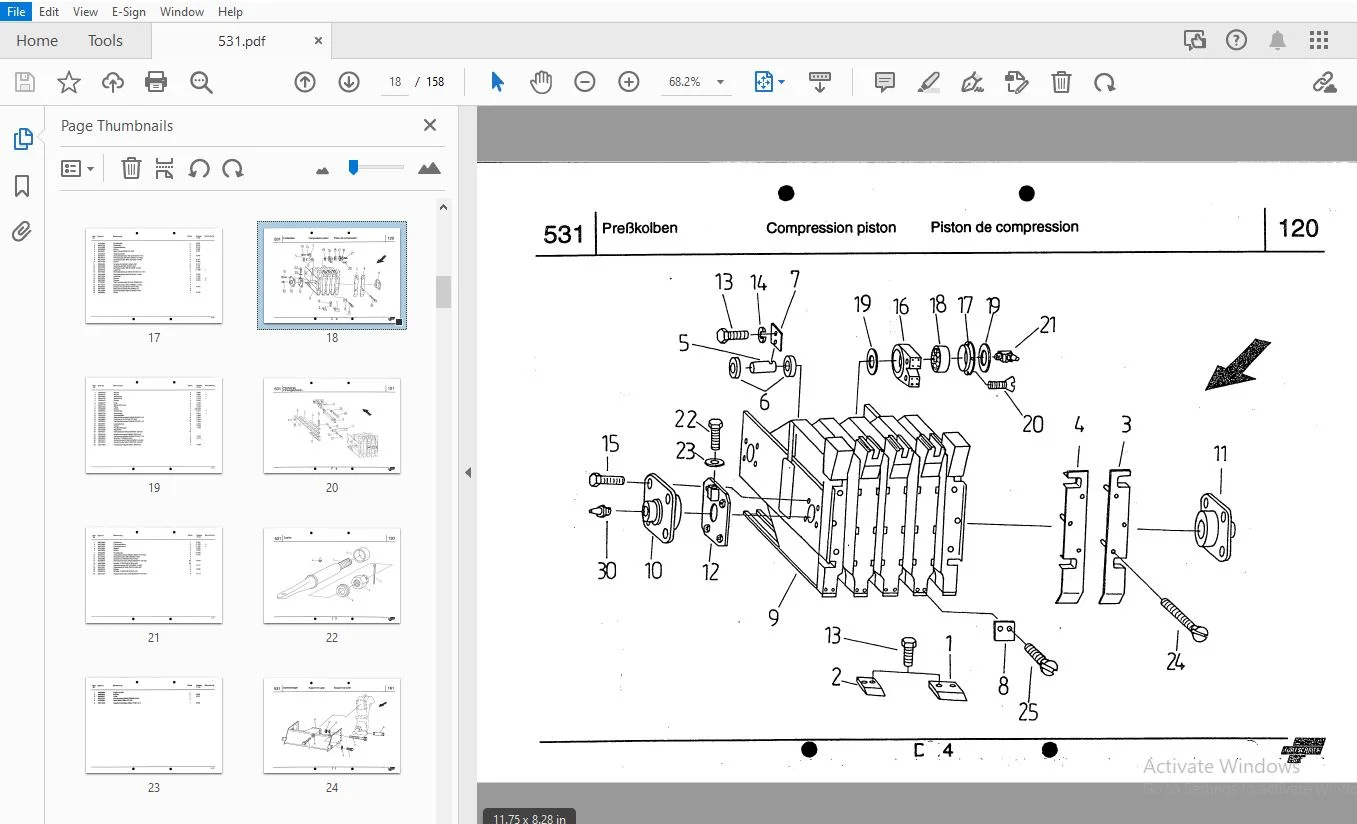
Task: Select page 17 thumbnail
Action: (x=154, y=276)
